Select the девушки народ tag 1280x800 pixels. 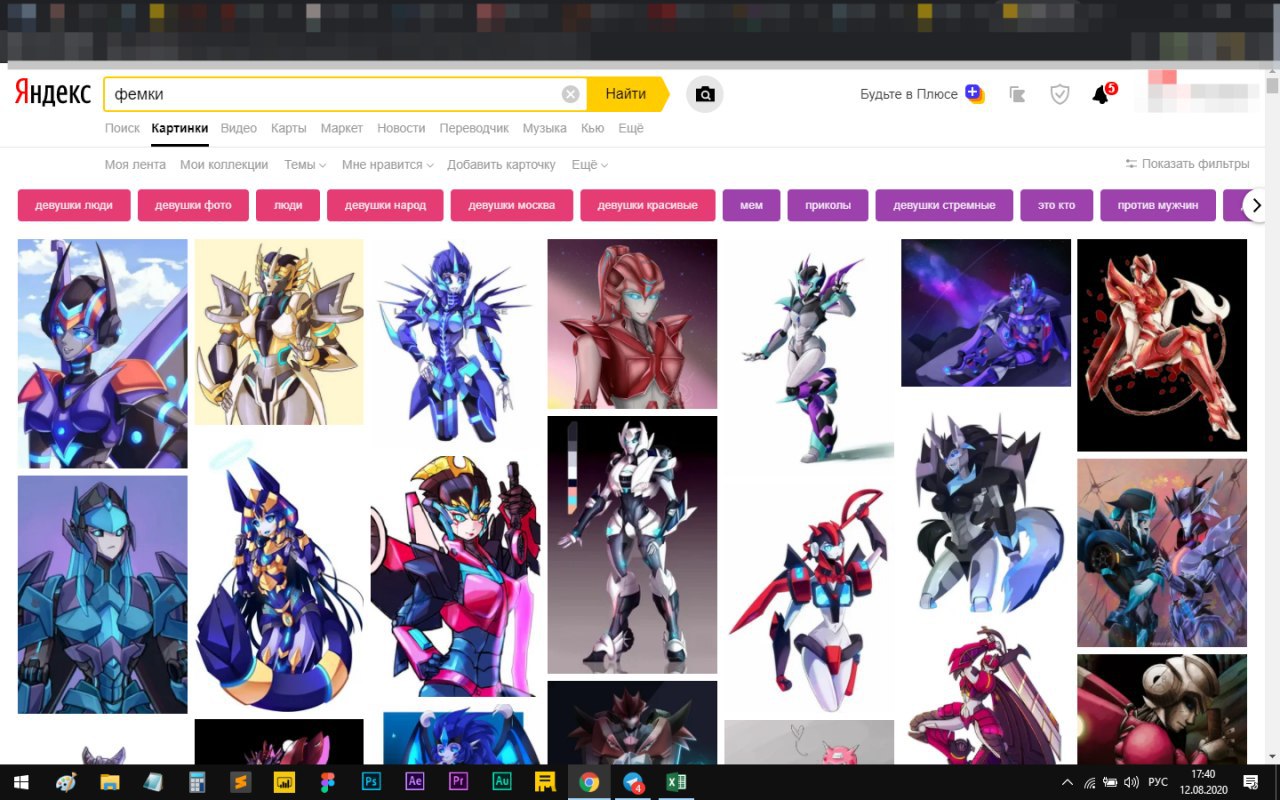[385, 205]
